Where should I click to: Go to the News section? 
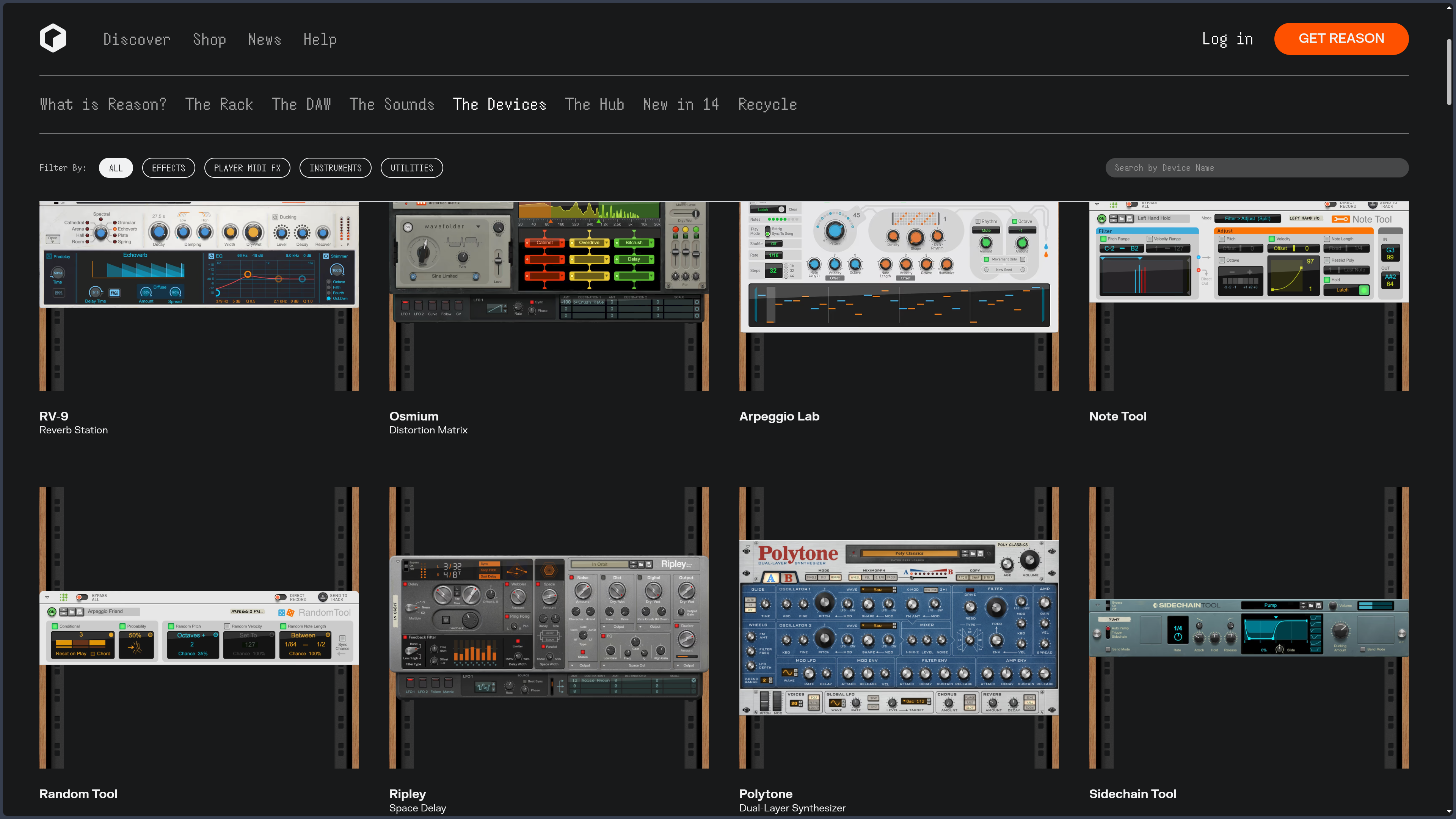pyautogui.click(x=265, y=39)
